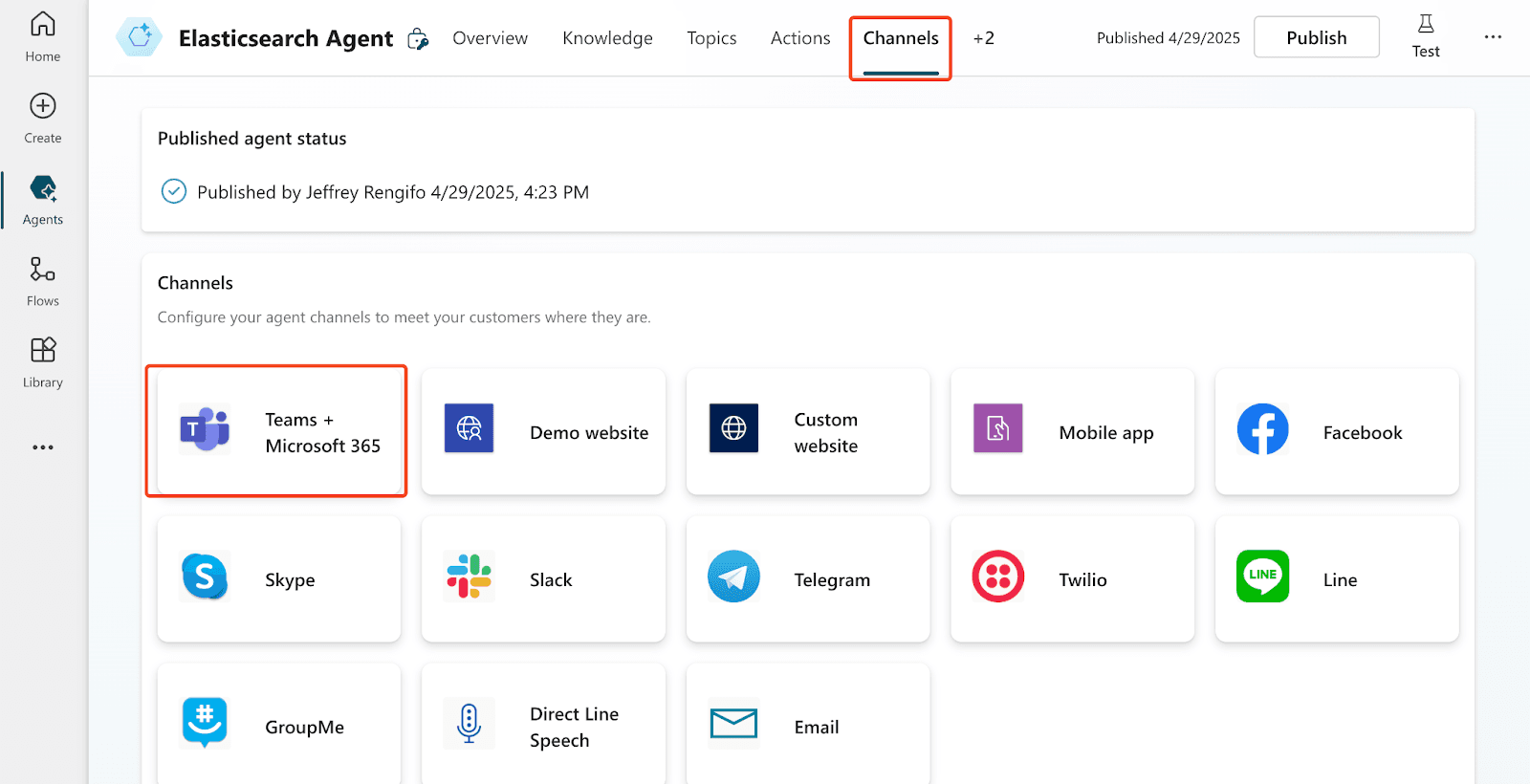Expand the +2 hidden tabs menu

pos(983,38)
